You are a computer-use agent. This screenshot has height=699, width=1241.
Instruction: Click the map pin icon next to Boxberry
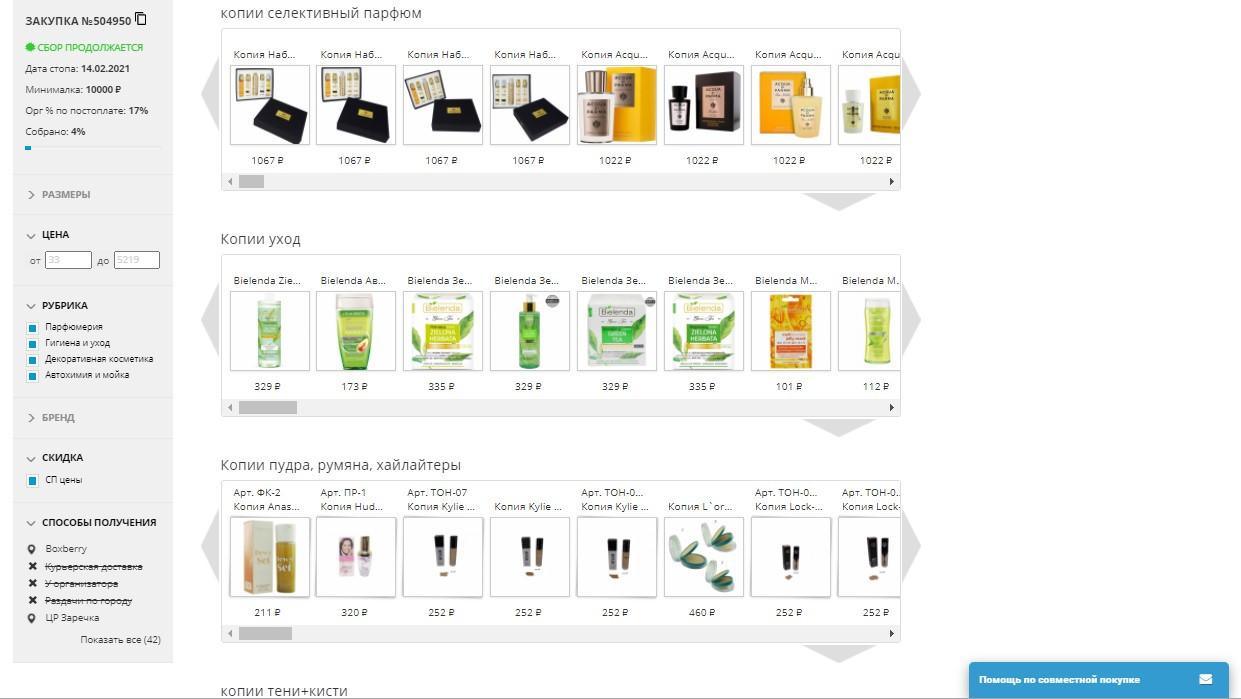[x=32, y=549]
